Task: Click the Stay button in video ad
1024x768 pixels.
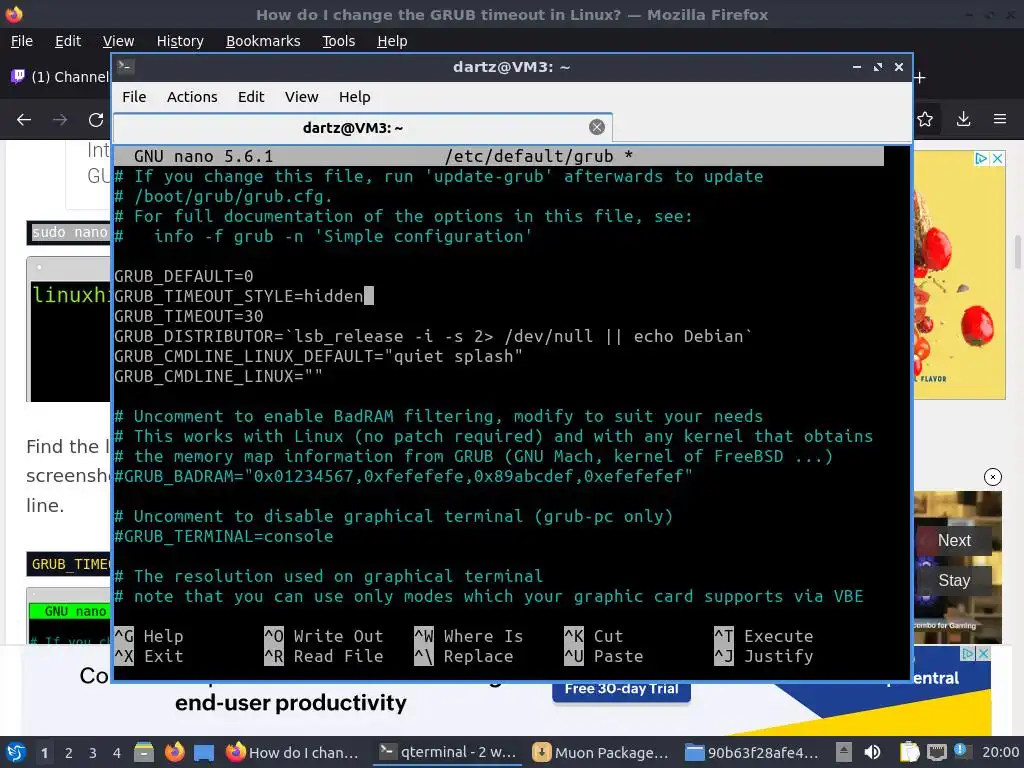Action: point(954,580)
